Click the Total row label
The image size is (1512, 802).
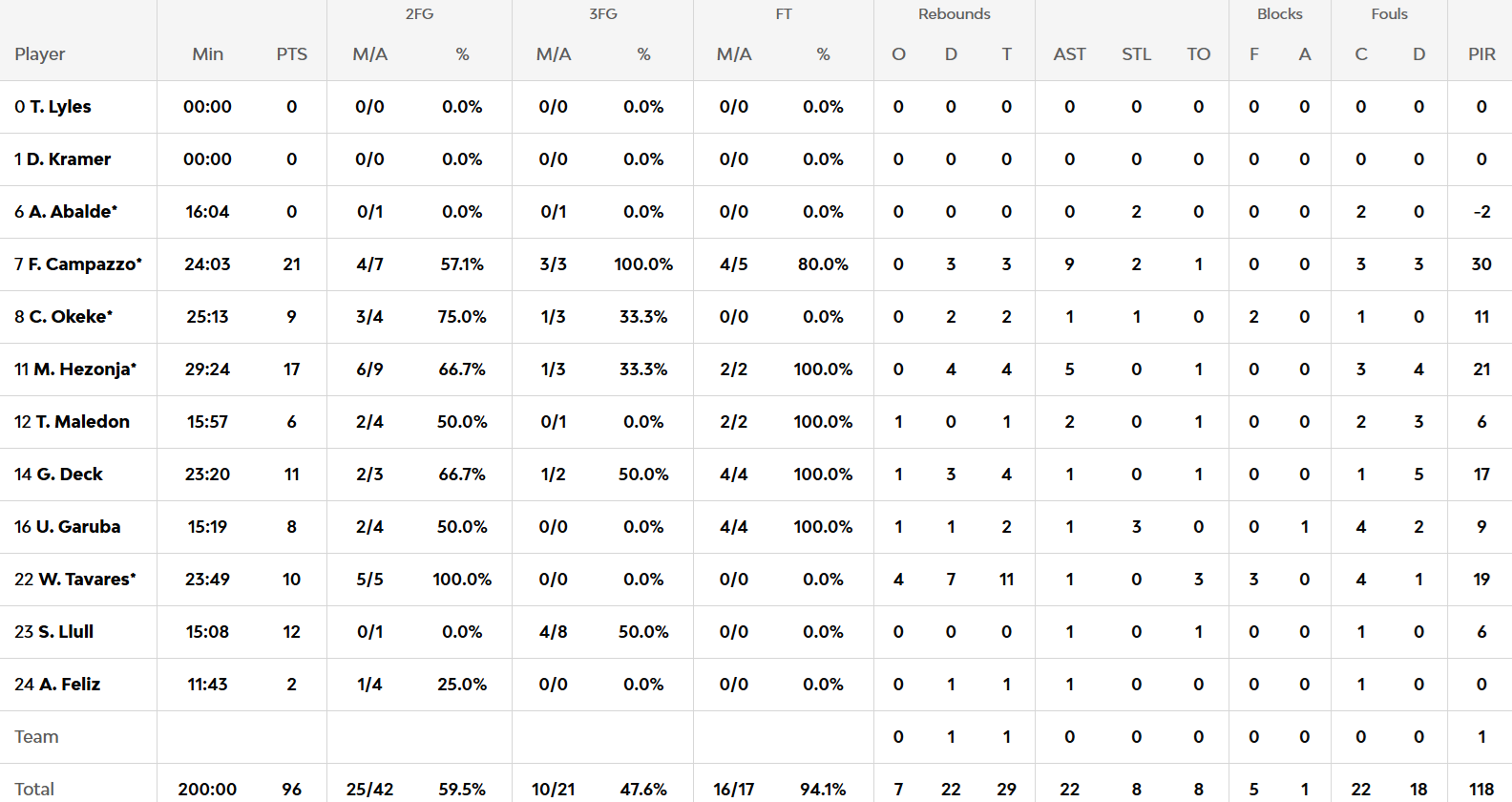34,789
